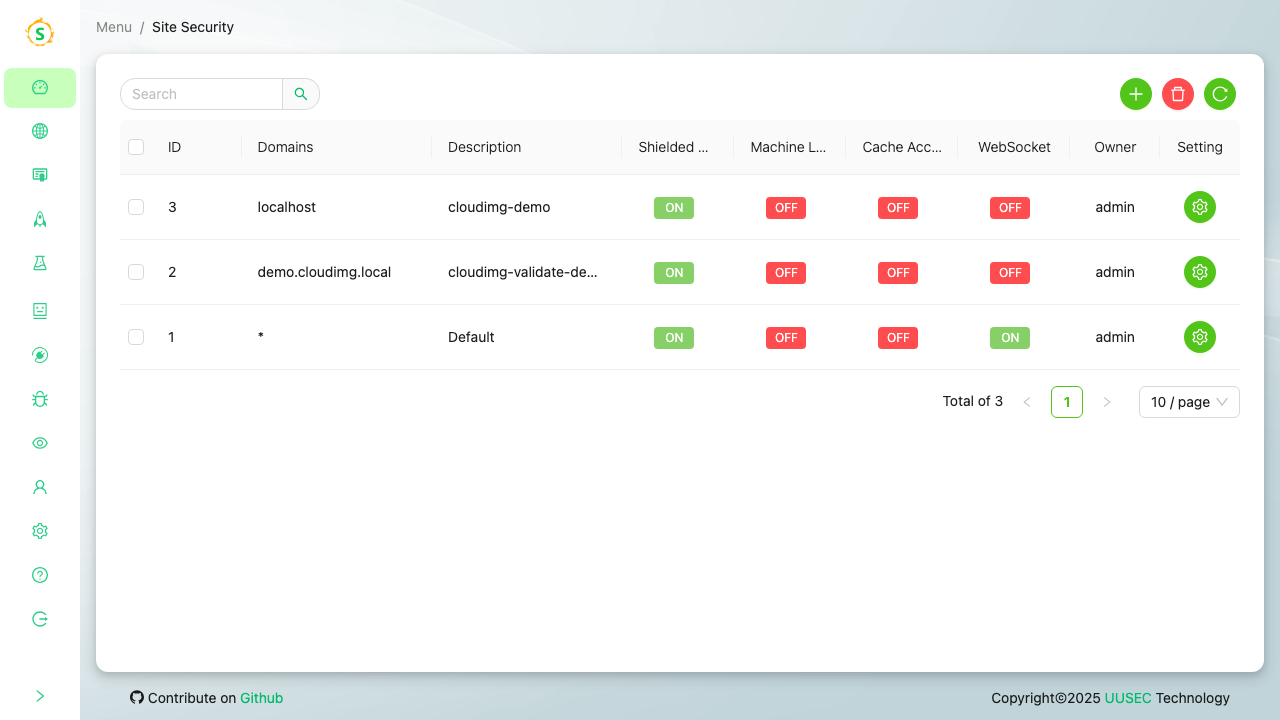
Task: Click the Owner column header
Action: [x=1115, y=147]
